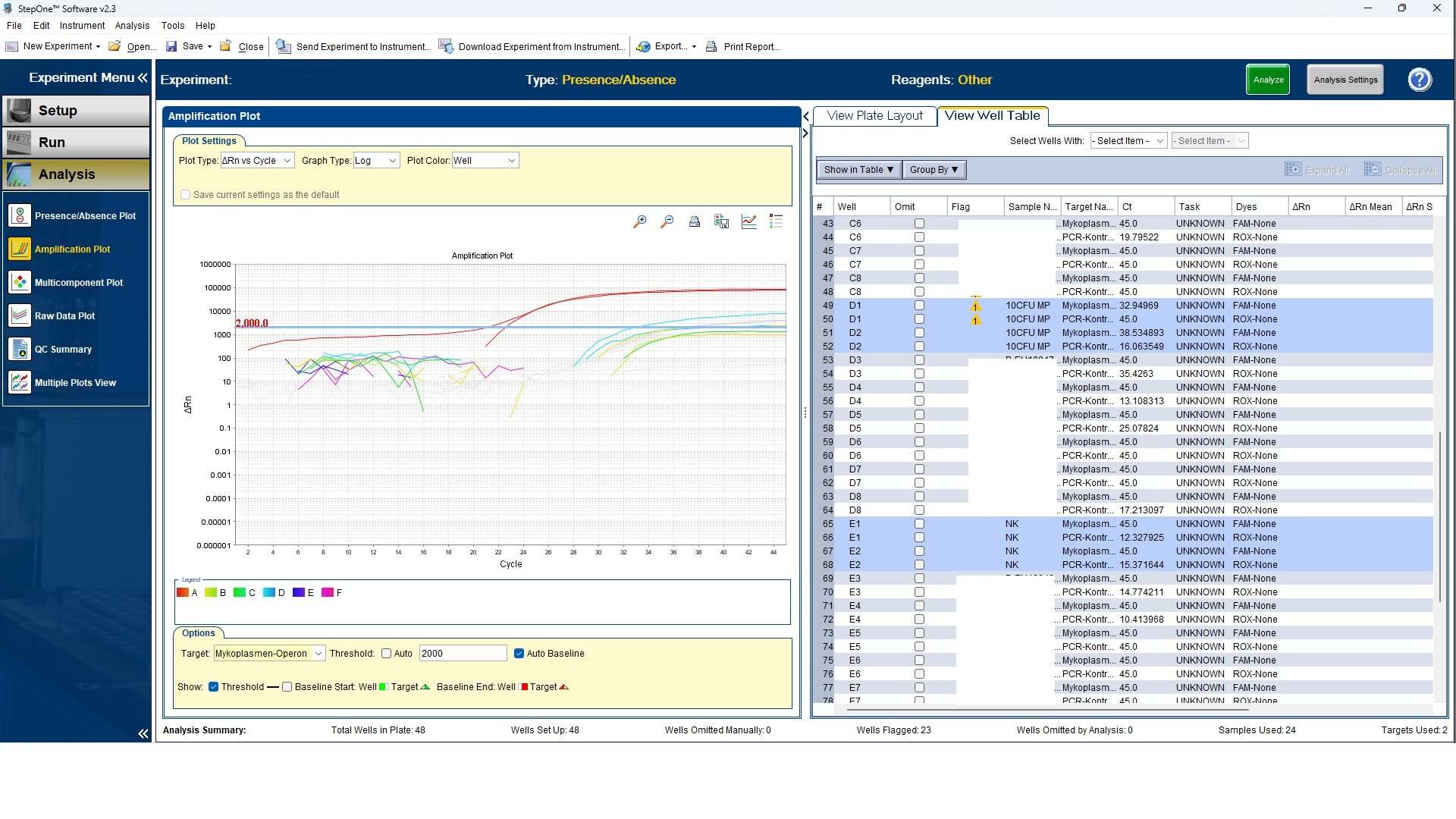
Task: Toggle the plot legend list icon
Action: click(x=776, y=221)
